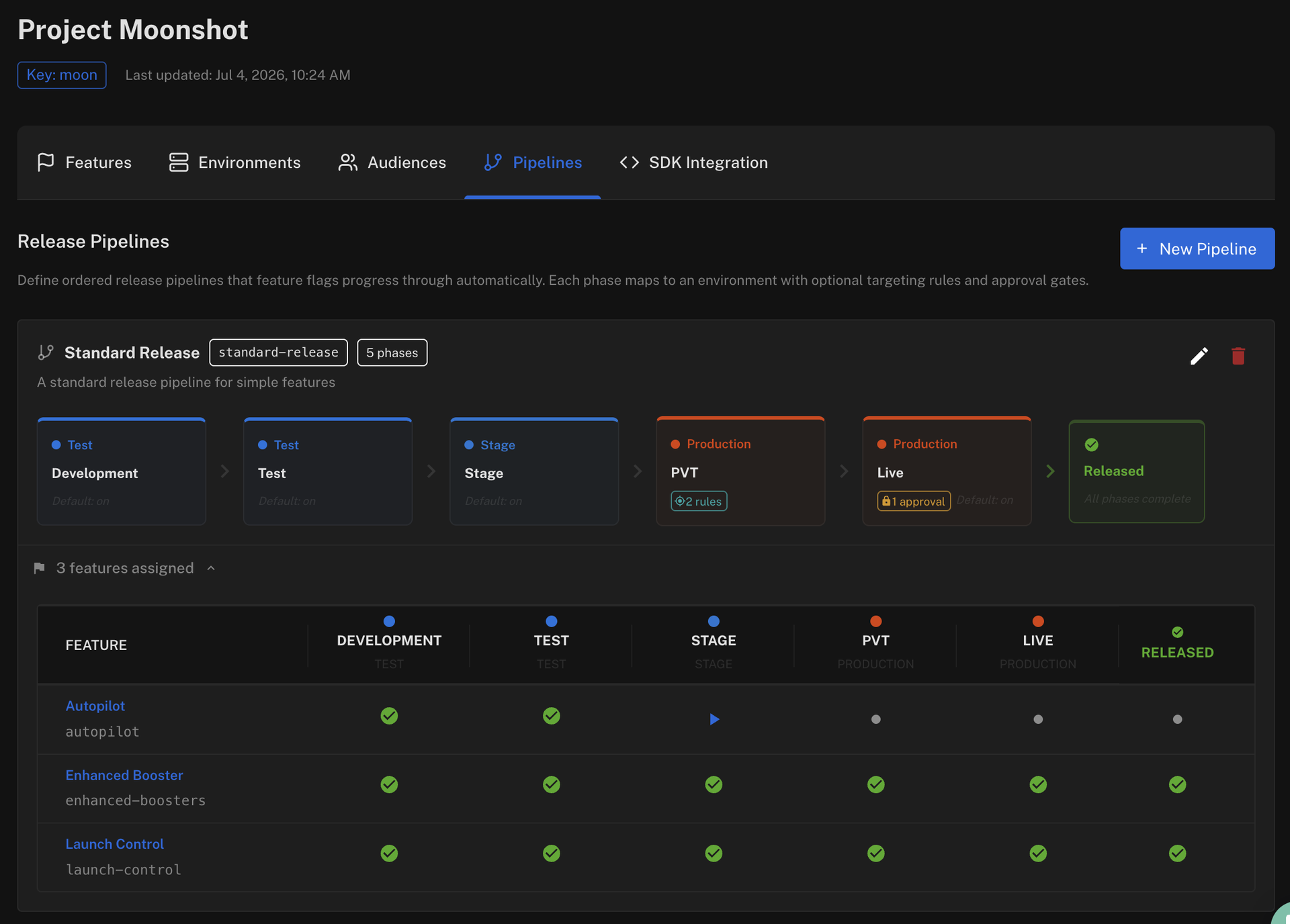Click the Launch Control Development checkmark
This screenshot has height=924, width=1290.
(x=389, y=853)
